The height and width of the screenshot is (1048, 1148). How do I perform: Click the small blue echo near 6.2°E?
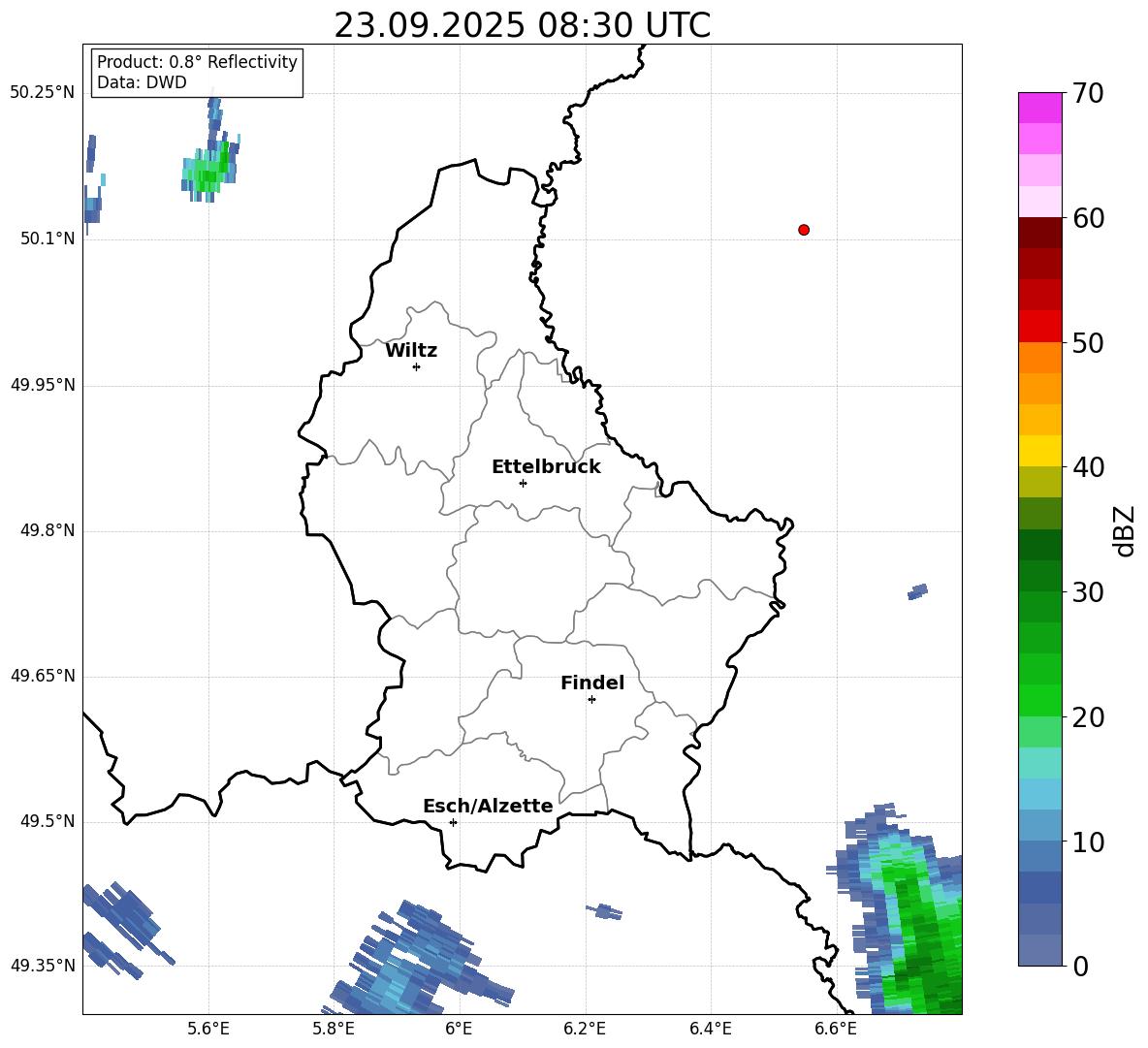(x=605, y=912)
